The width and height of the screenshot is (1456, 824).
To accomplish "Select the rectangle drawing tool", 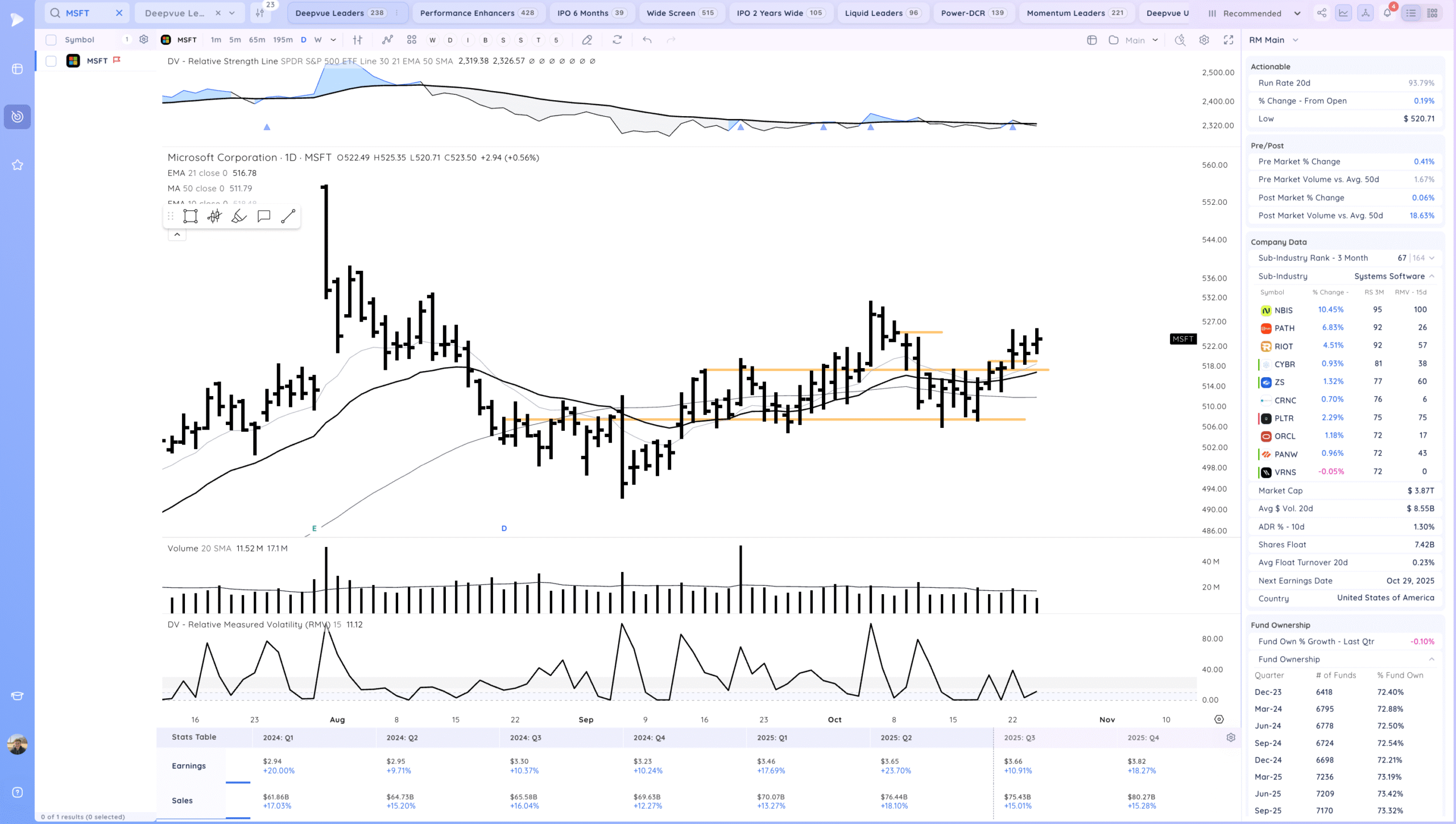I will click(x=190, y=216).
